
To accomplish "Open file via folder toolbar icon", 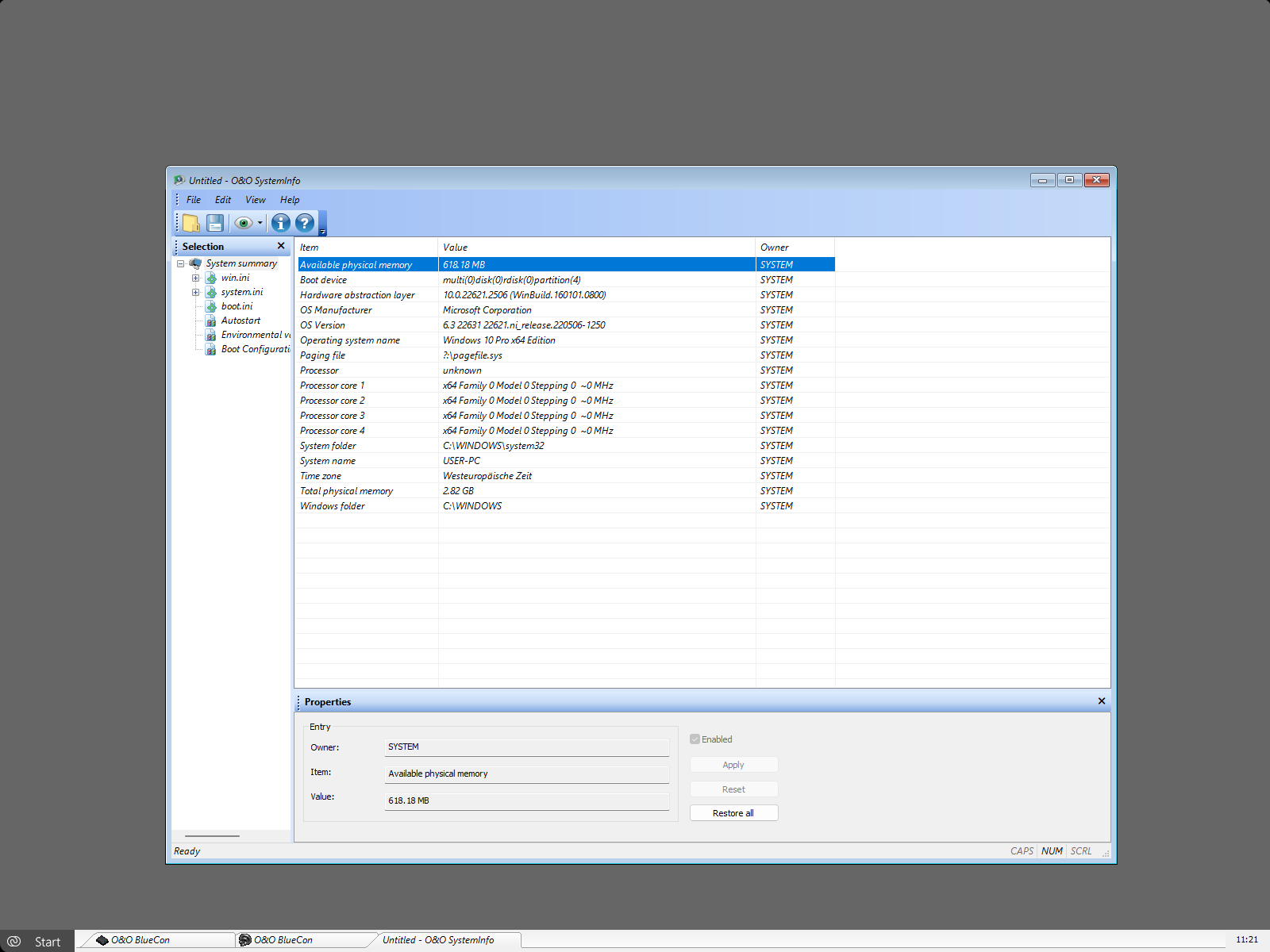I will pos(191,223).
